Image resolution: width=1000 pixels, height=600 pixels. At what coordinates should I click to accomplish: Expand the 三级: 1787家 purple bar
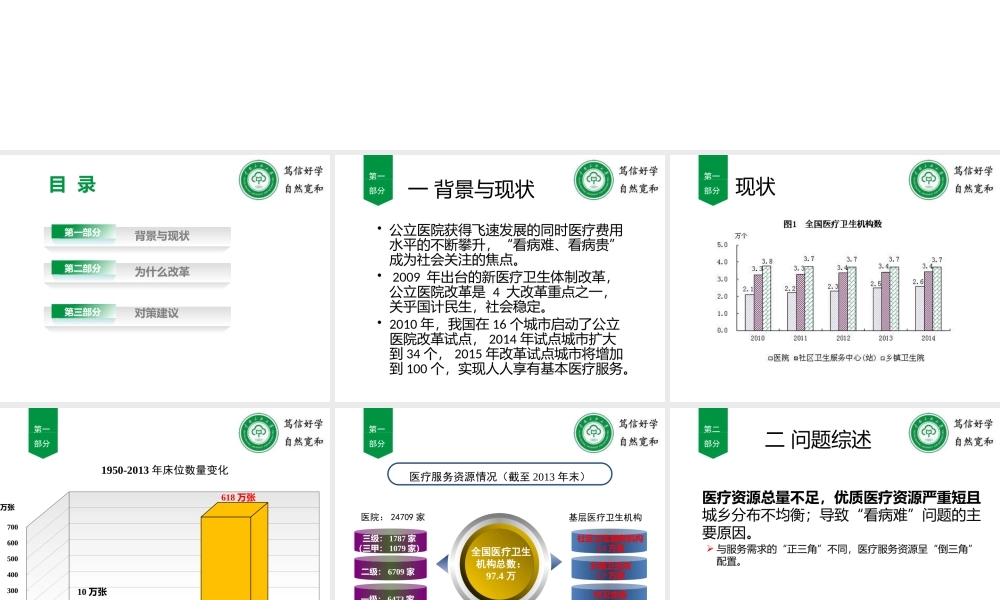click(391, 539)
